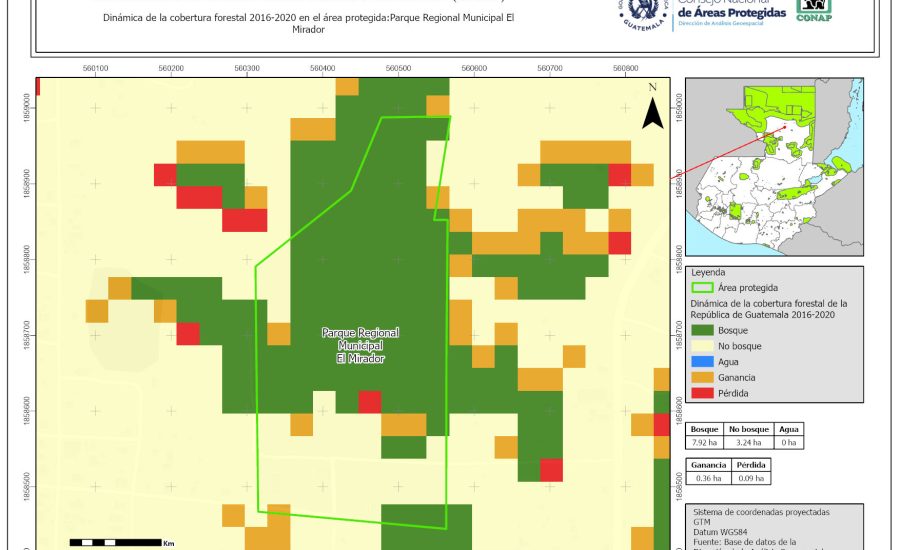Pick the dark green Bosque legend swatch
Image resolution: width=900 pixels, height=550 pixels.
pos(702,330)
